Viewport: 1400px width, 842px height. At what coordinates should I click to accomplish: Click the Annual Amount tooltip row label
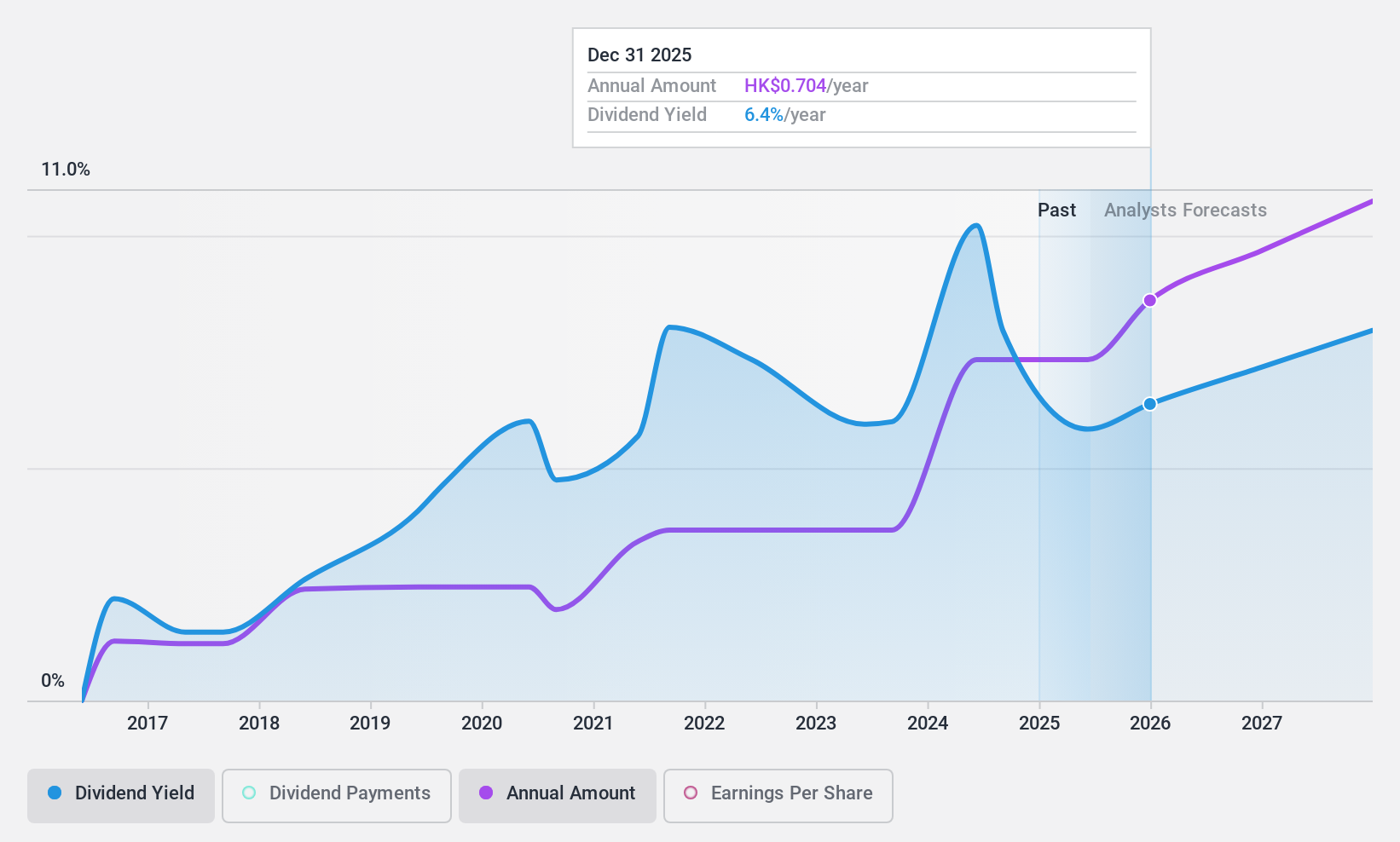(x=652, y=86)
